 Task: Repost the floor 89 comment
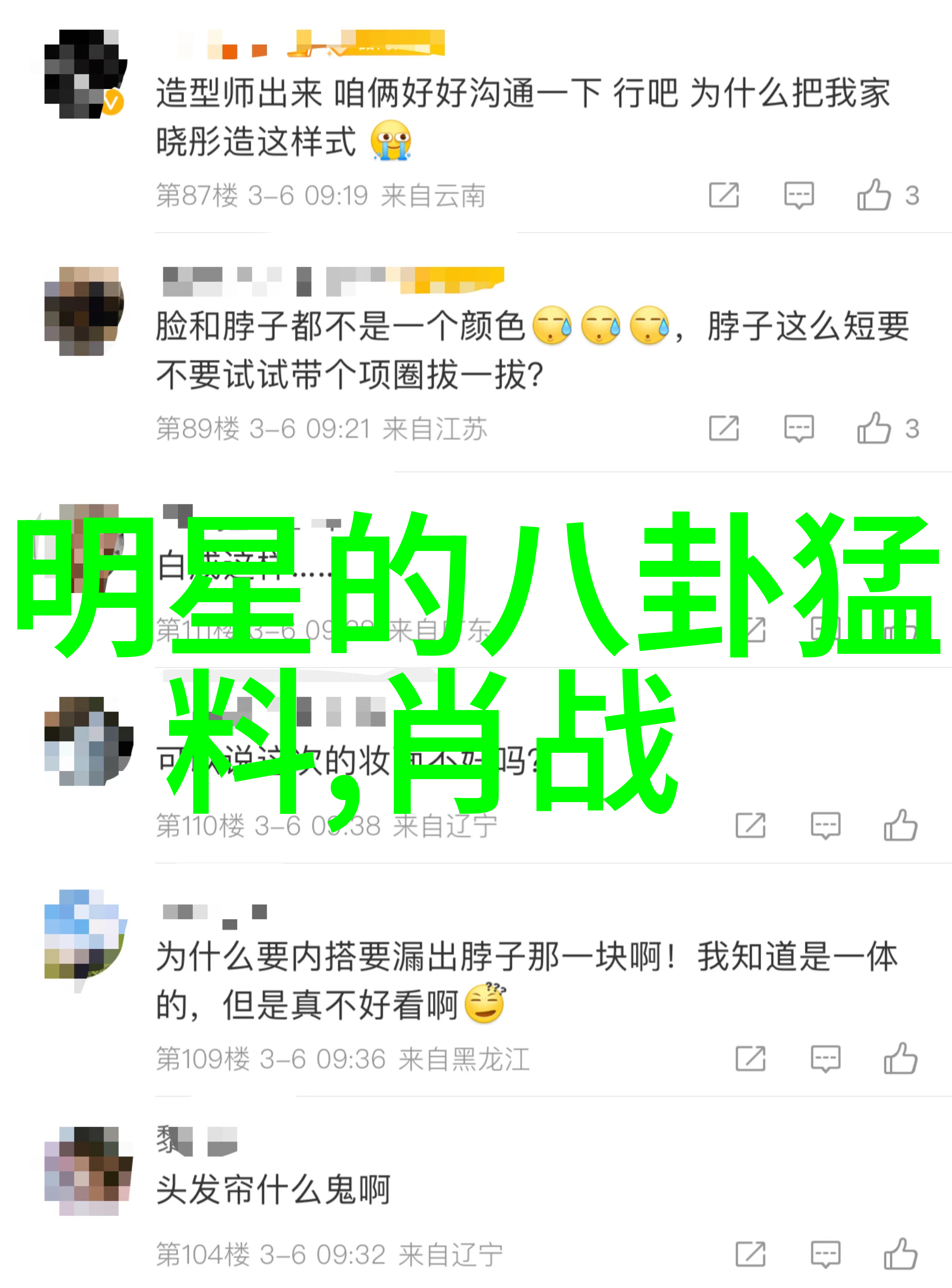tap(724, 428)
